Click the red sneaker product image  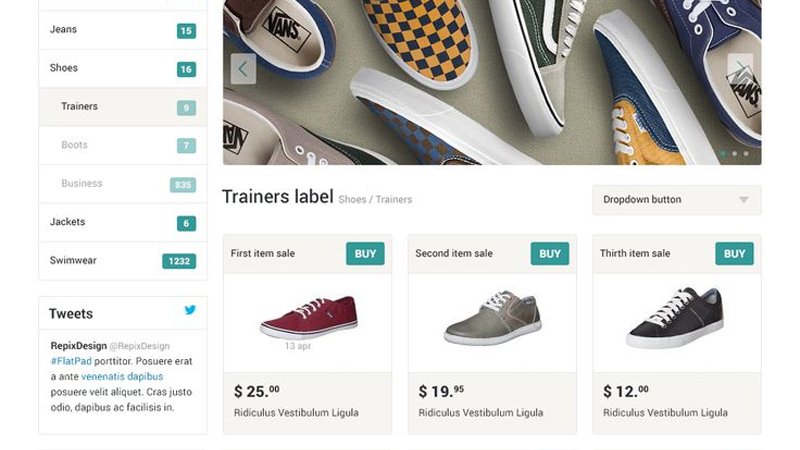308,317
